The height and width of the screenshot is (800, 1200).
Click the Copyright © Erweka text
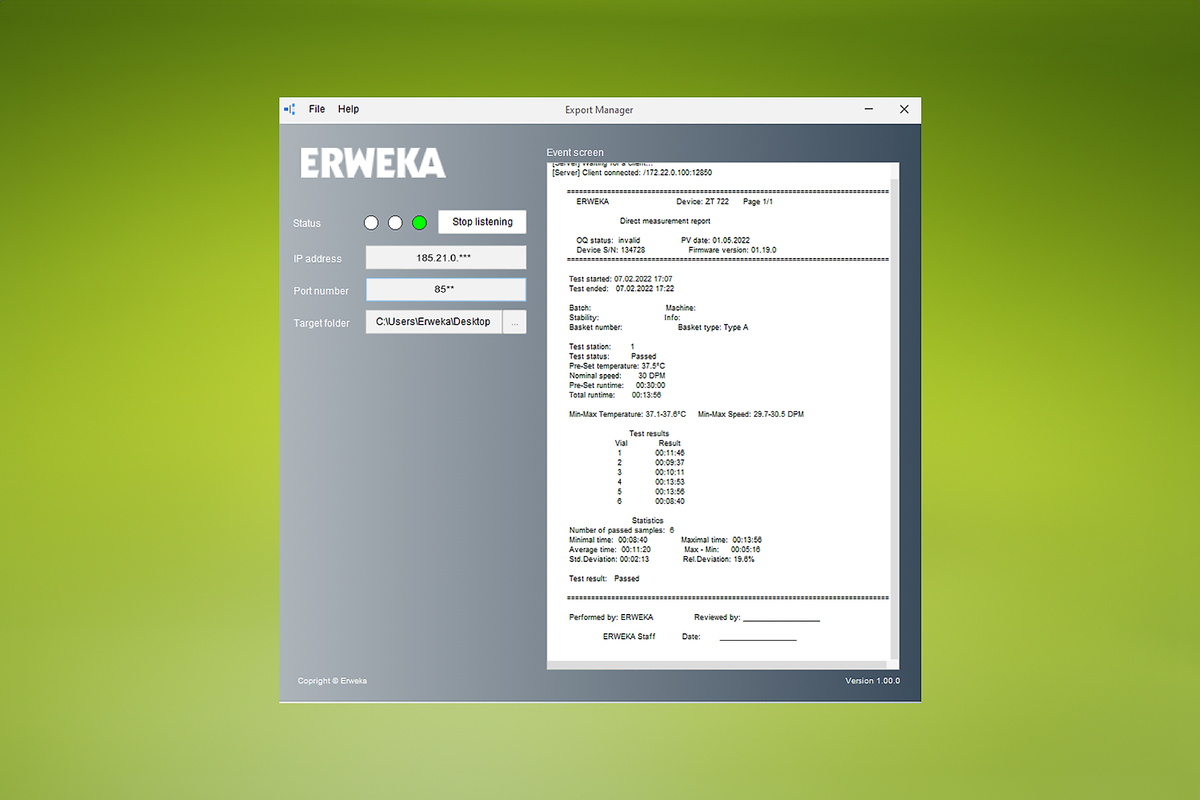tap(332, 681)
